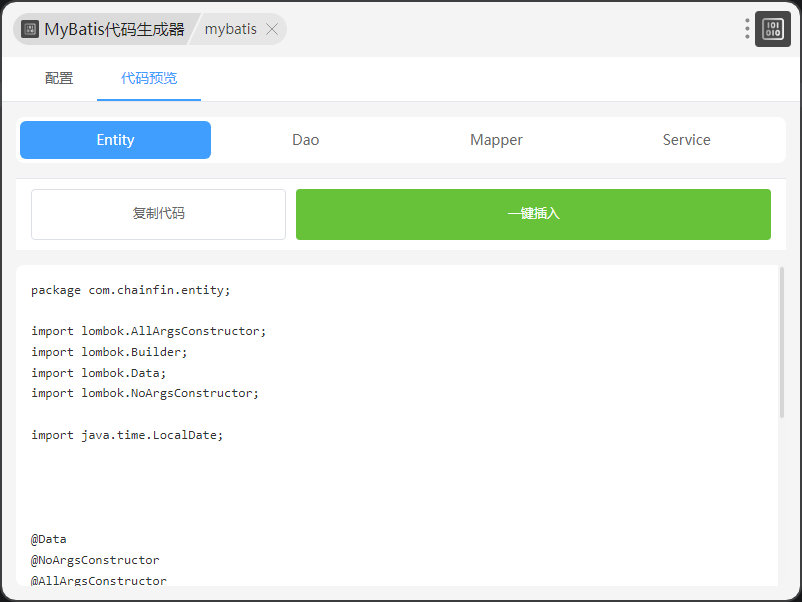
Task: Click the mybatis tab label
Action: (x=231, y=29)
